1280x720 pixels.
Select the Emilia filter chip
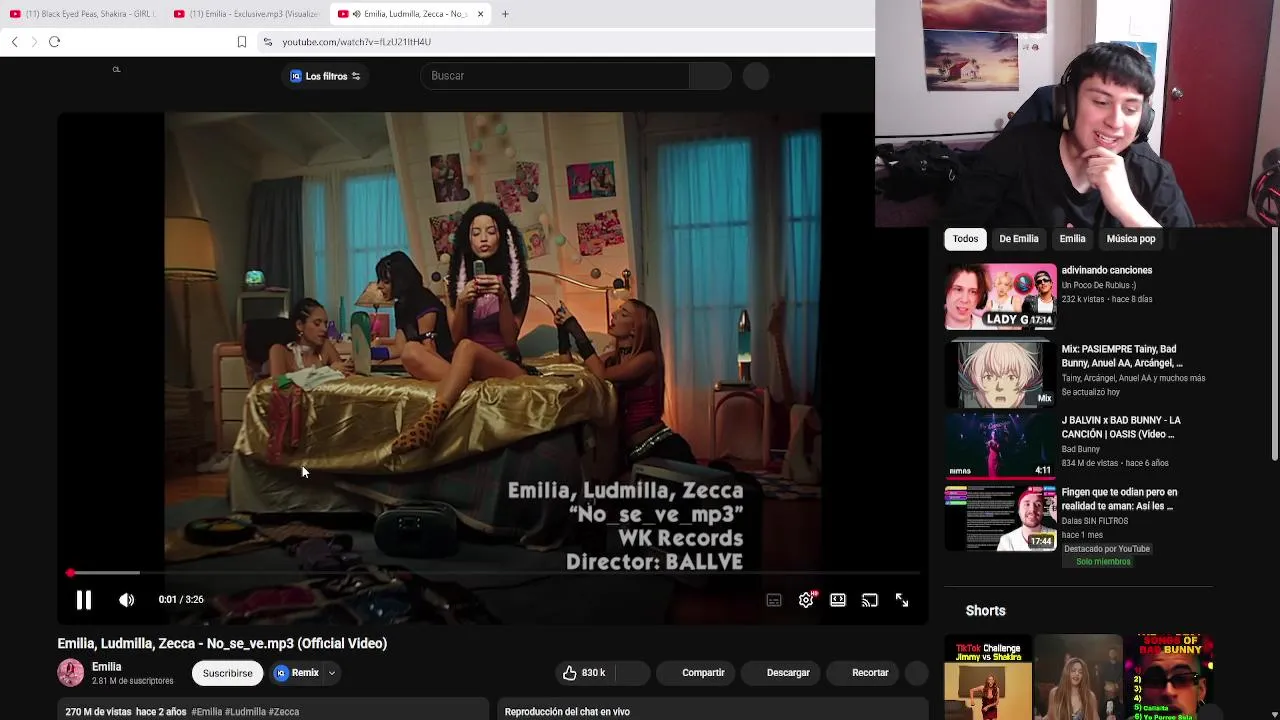(1073, 239)
